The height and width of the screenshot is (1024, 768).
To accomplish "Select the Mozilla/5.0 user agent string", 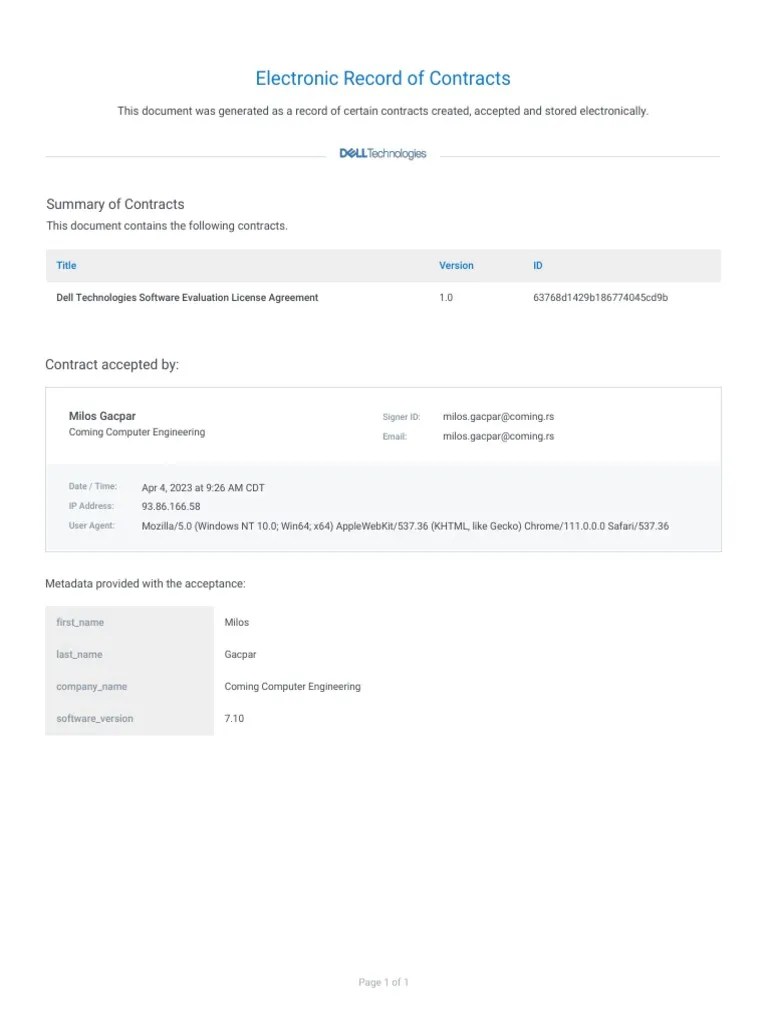I will tap(405, 526).
